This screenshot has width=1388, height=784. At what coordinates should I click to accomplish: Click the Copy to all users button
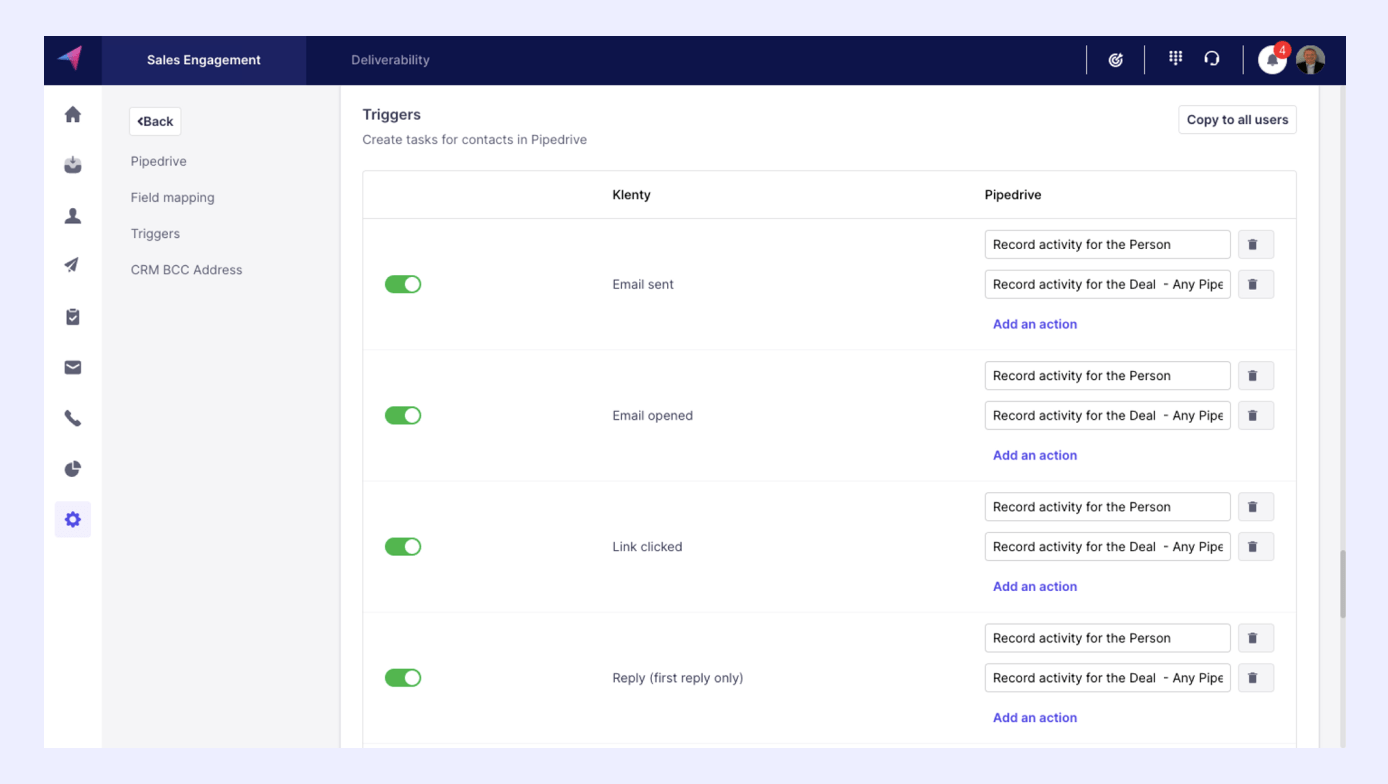coord(1237,120)
